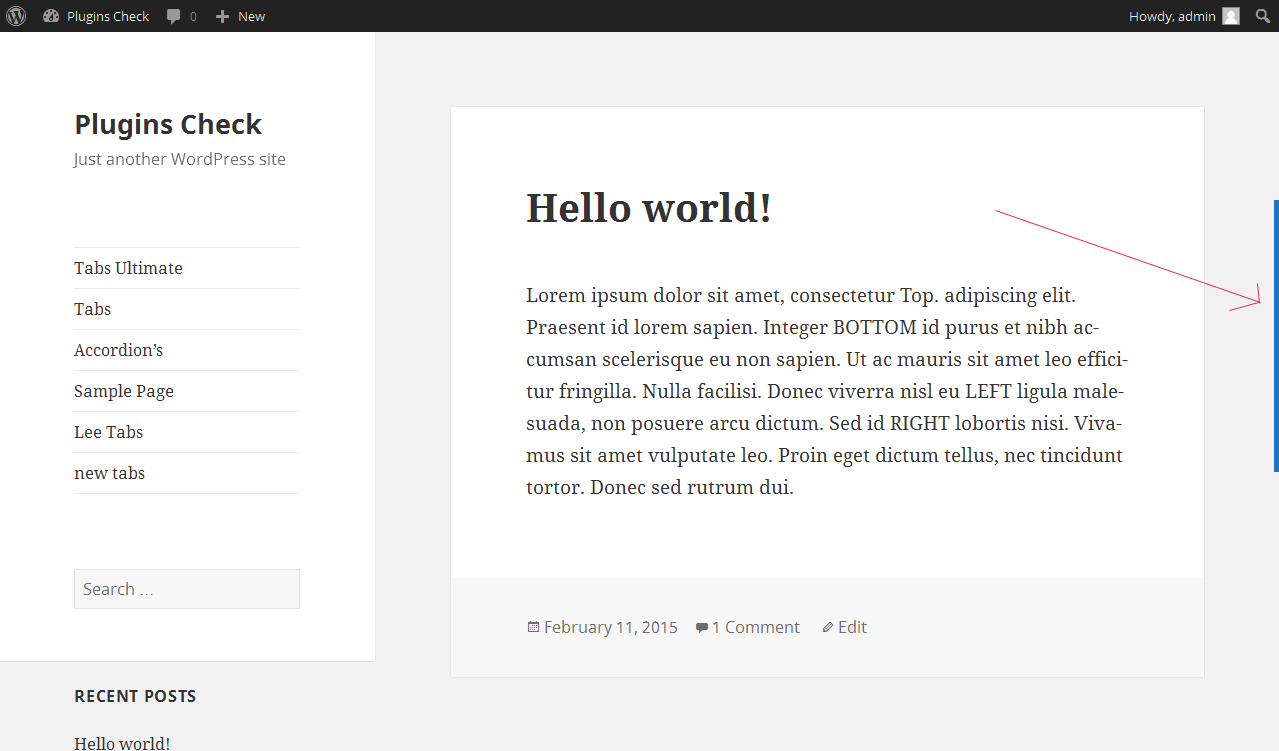Click the dashboard gauge icon beside Plugins Check

pos(51,16)
